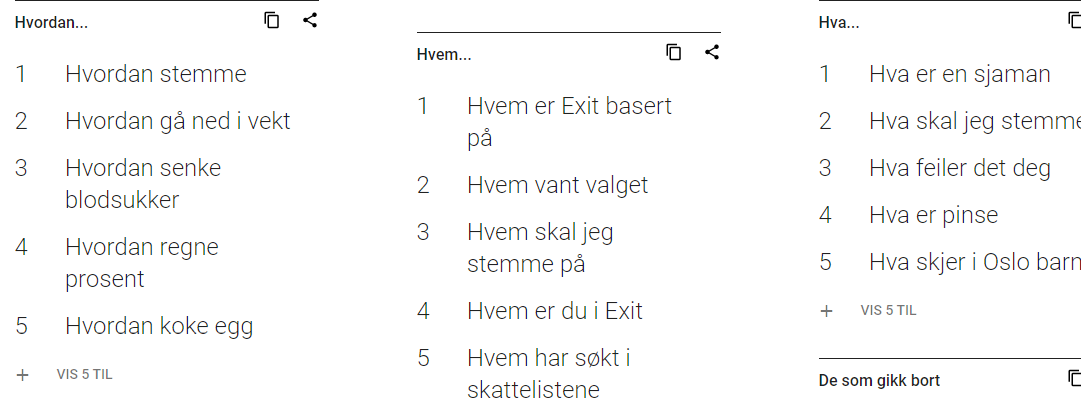Click the plus icon under Hva list

[826, 311]
